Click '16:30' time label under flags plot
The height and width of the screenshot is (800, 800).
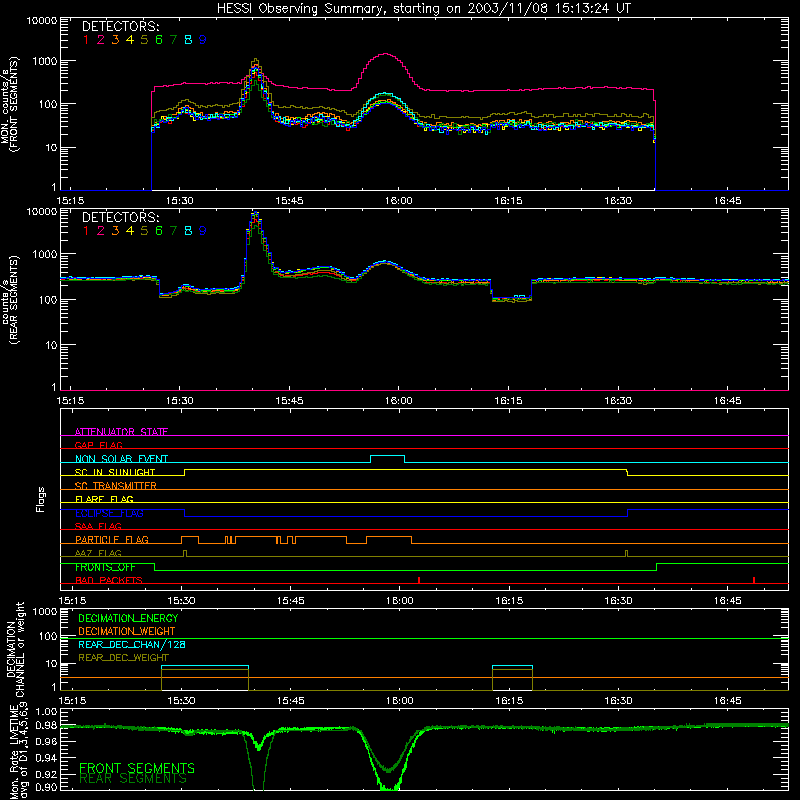point(618,601)
